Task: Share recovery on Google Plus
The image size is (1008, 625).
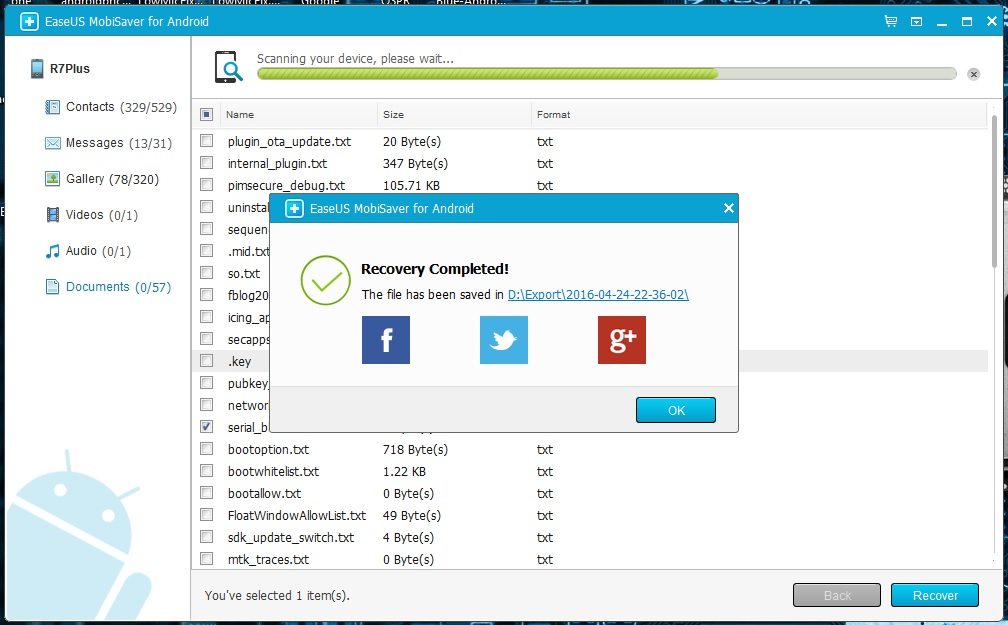Action: (621, 340)
